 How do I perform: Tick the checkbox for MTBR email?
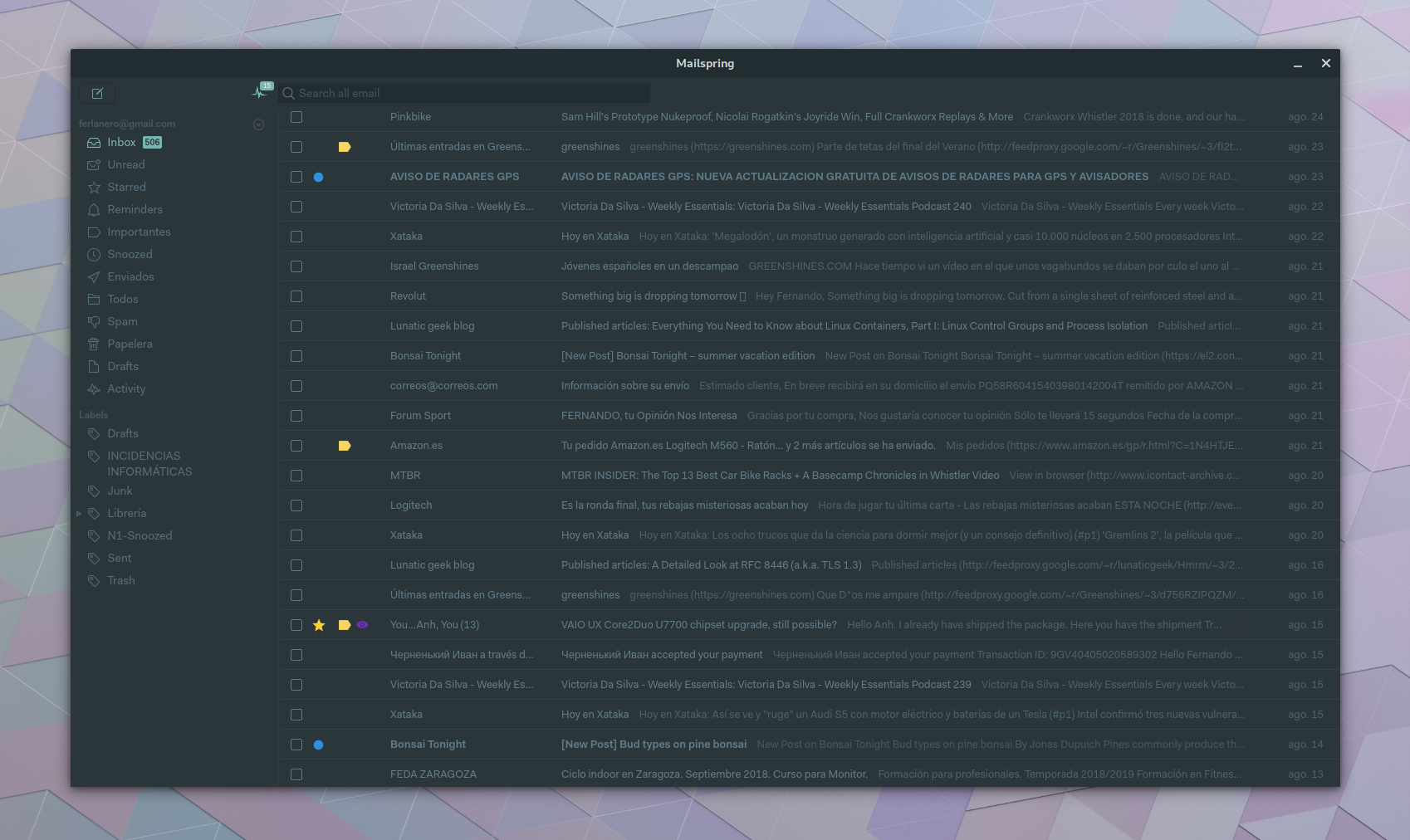tap(296, 476)
